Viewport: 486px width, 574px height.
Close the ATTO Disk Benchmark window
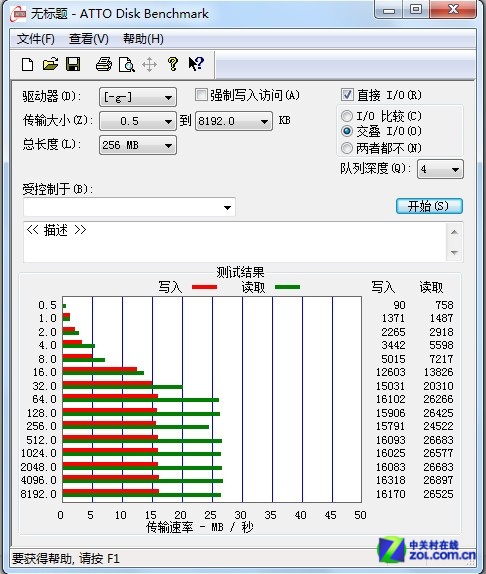(453, 10)
